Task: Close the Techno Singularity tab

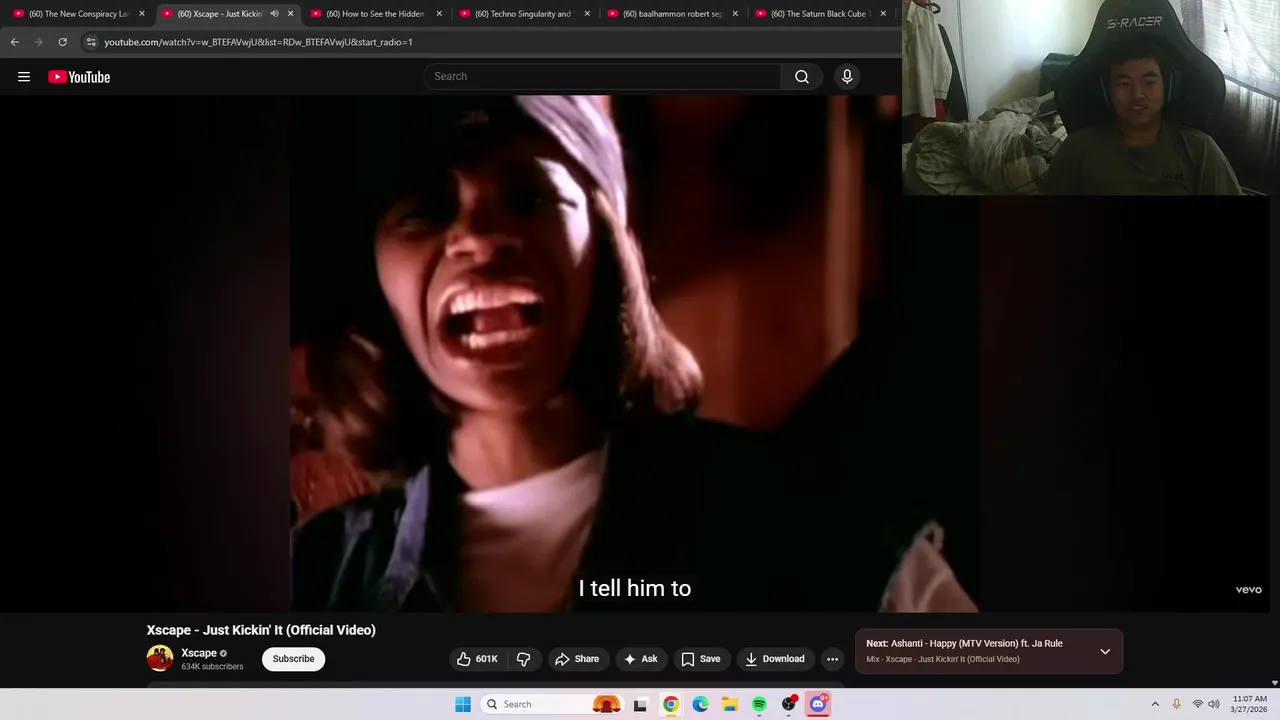Action: (x=587, y=14)
